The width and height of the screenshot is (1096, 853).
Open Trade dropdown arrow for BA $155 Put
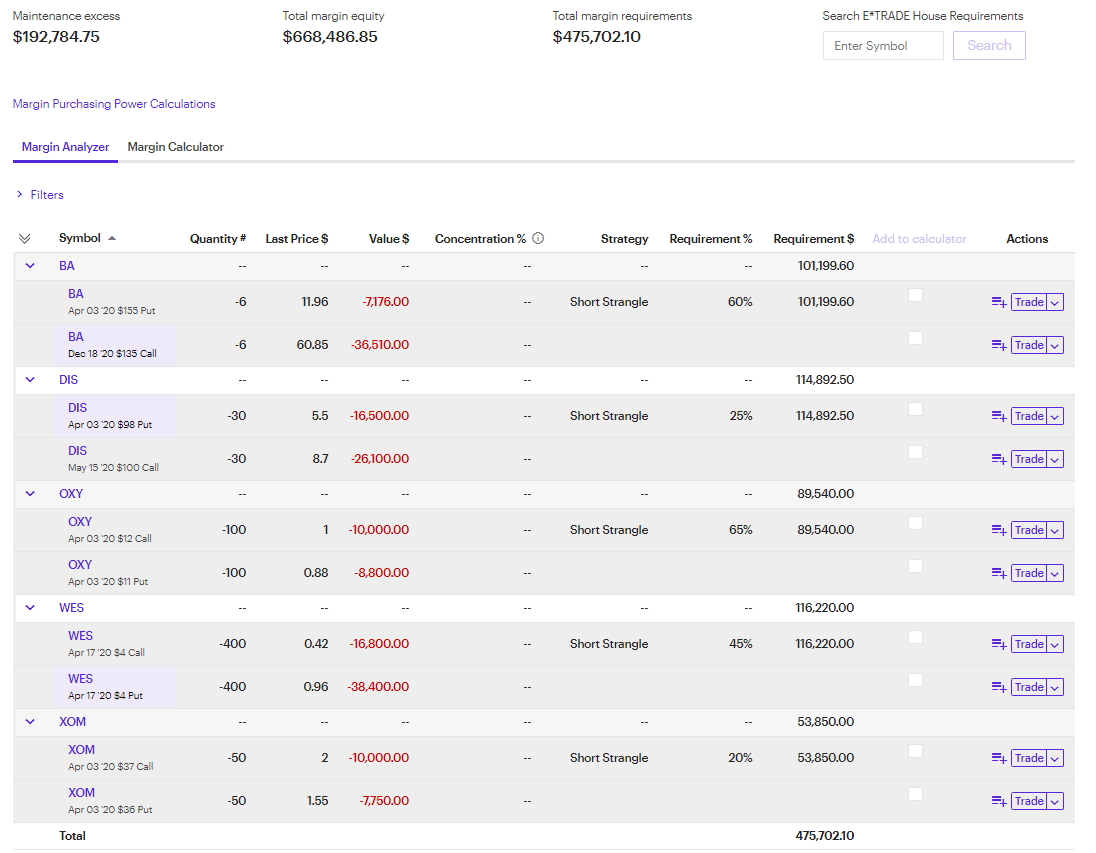tap(1055, 302)
